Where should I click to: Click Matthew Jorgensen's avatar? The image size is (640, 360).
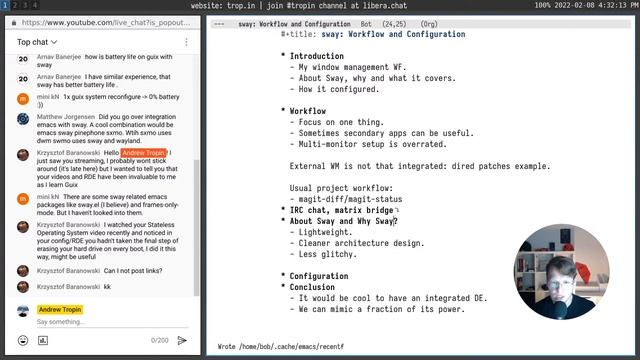(23, 119)
